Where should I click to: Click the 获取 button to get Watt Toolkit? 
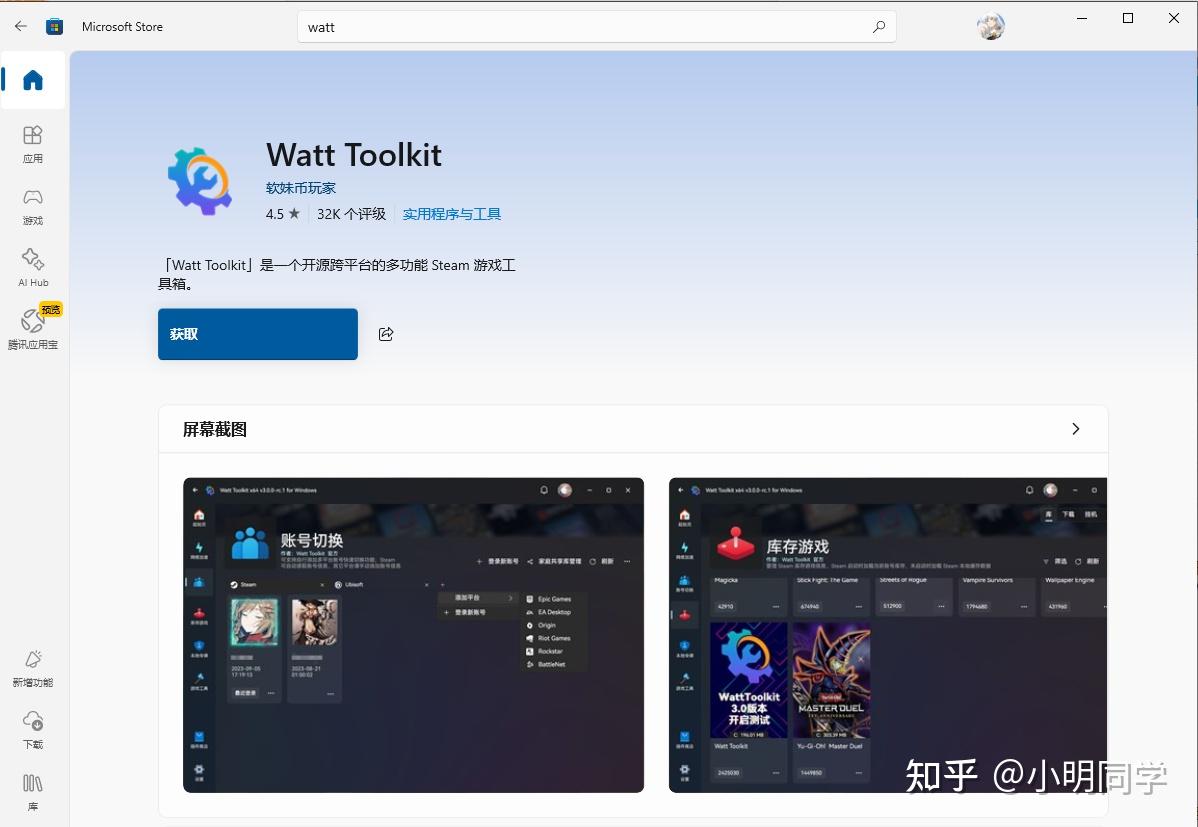tap(257, 334)
